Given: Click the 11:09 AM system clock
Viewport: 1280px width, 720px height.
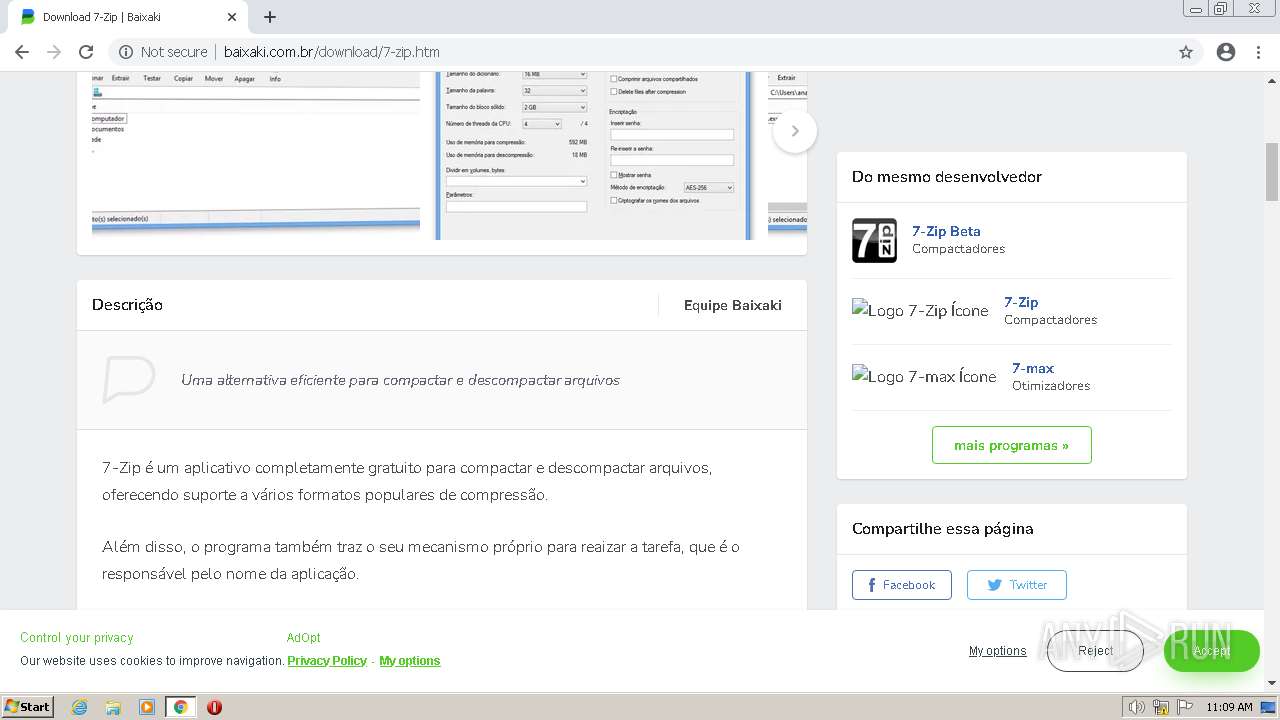Looking at the screenshot, I should [x=1229, y=707].
